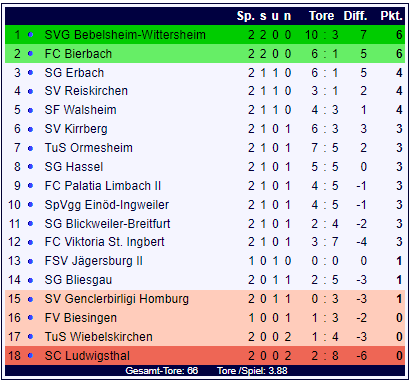Viewport: 410px width, 381px height.
Task: Open the SF Walsheim team entry
Action: click(x=80, y=110)
